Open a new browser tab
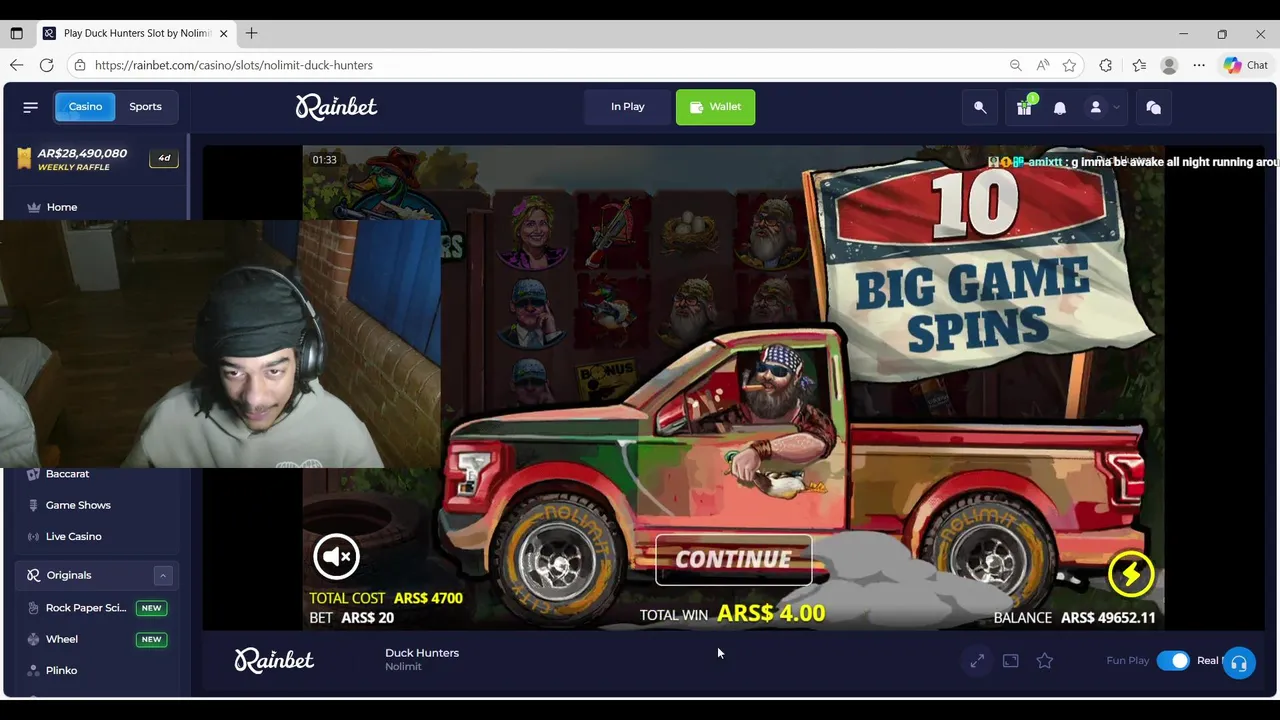1280x720 pixels. (x=251, y=33)
